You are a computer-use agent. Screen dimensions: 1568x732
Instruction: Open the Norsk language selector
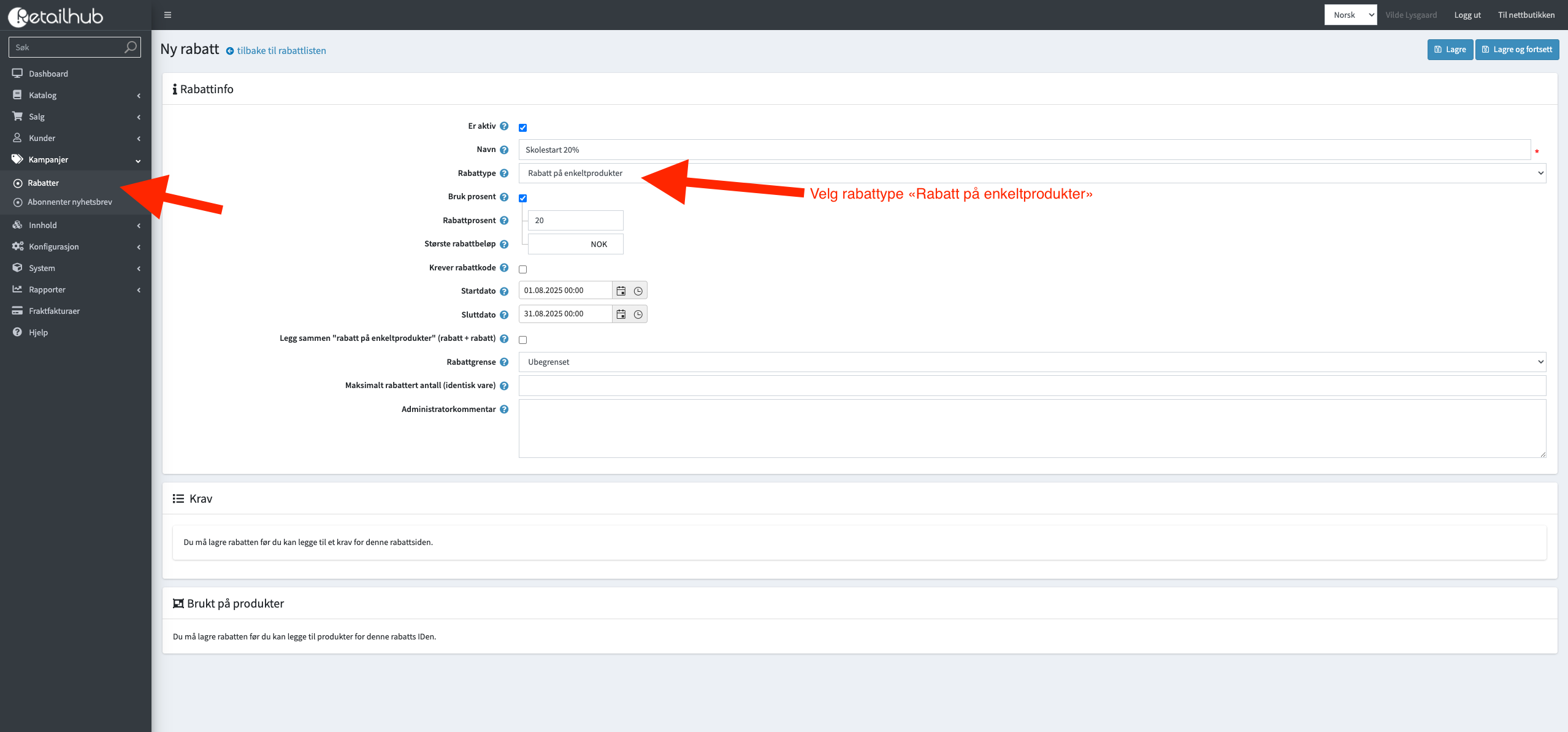1350,15
